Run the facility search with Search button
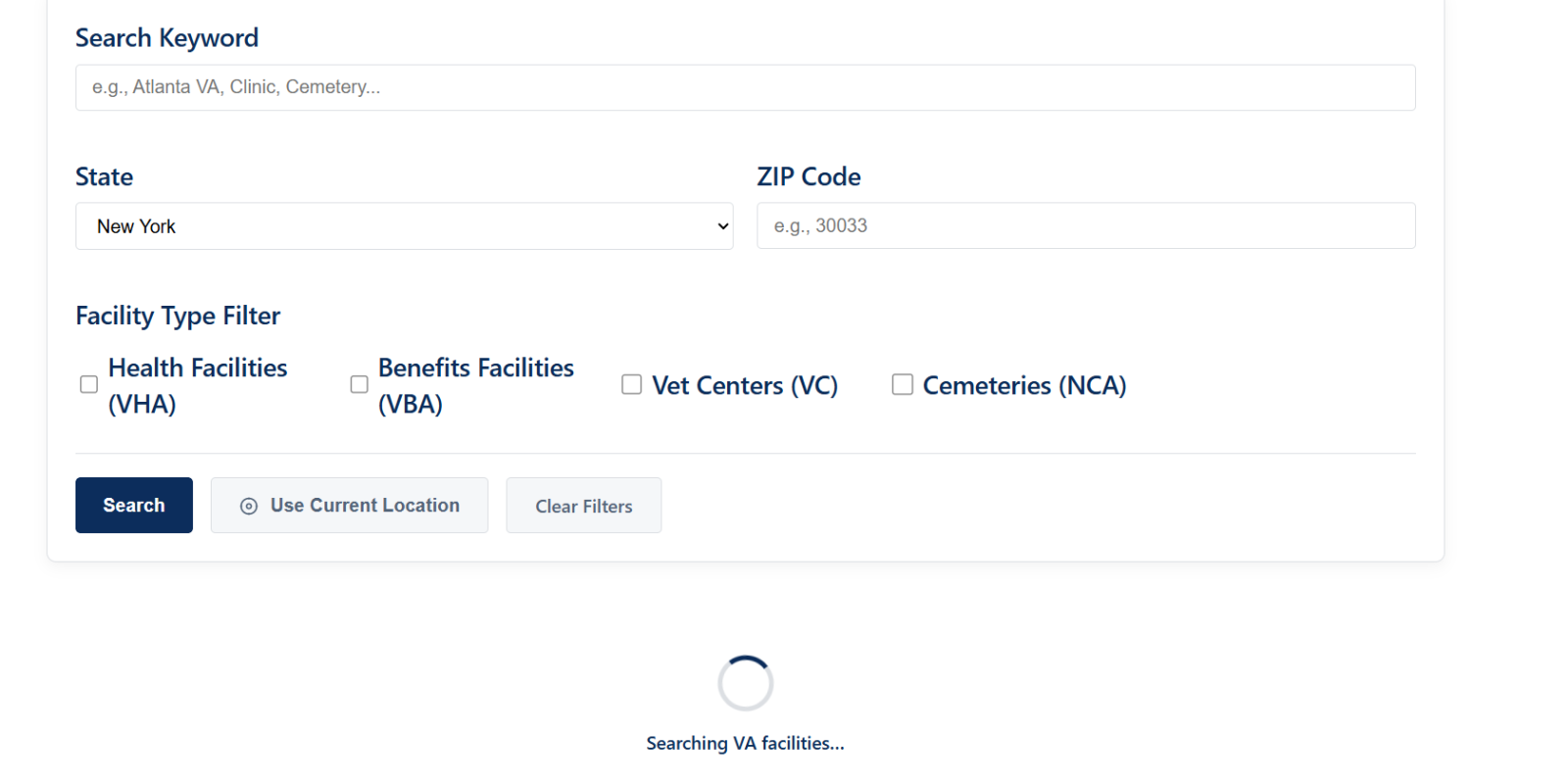1568x784 pixels. pyautogui.click(x=134, y=506)
